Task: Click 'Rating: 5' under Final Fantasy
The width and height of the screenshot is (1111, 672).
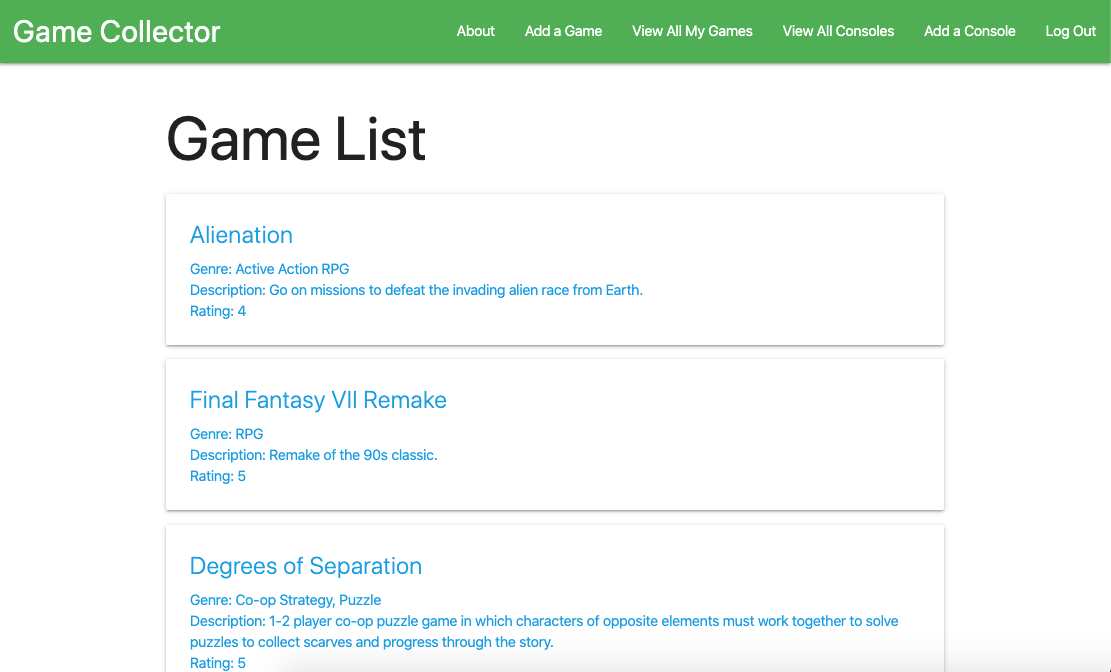Action: click(218, 476)
